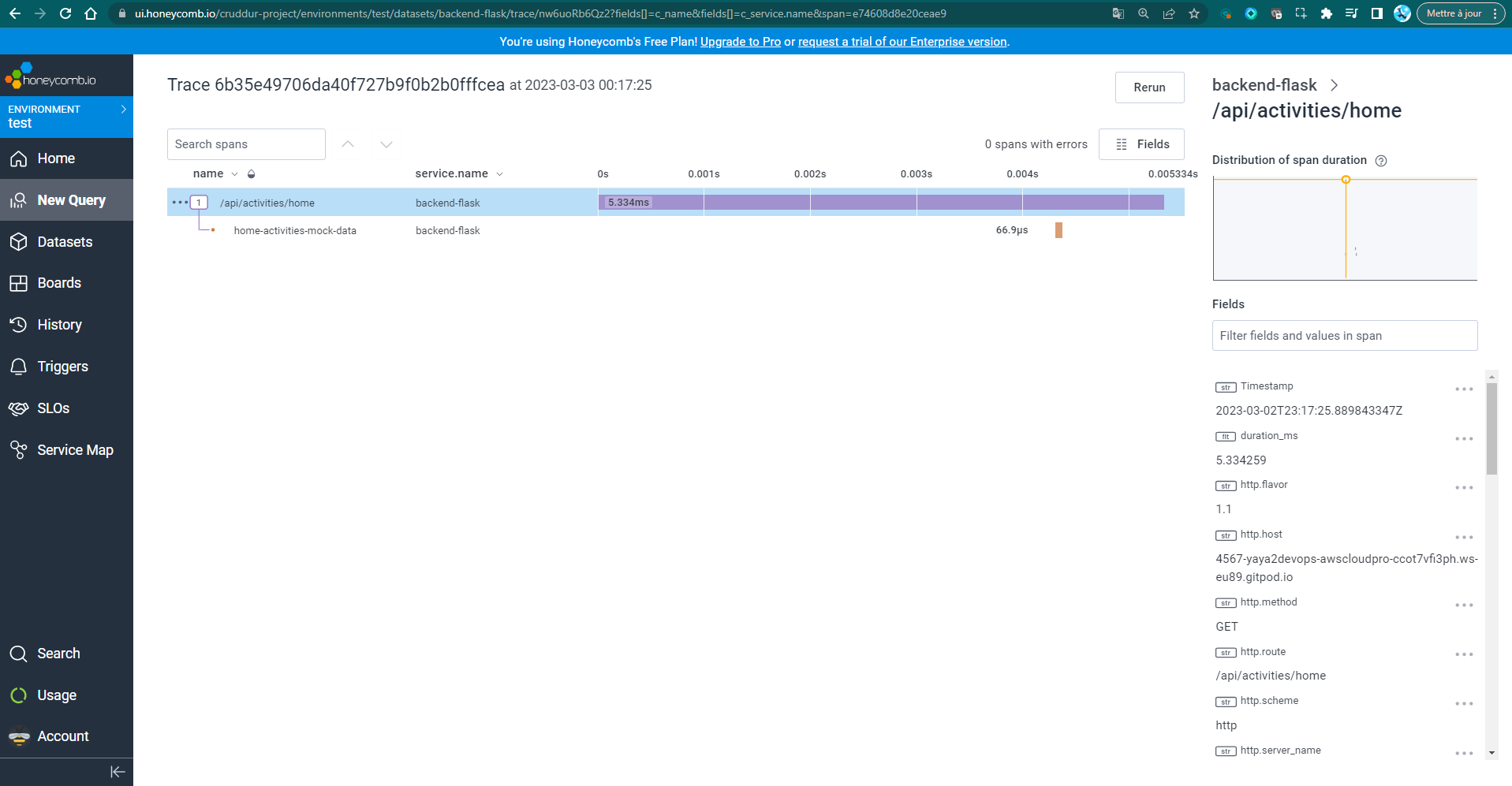Collapse the sidebar with arrow icon

tap(118, 772)
